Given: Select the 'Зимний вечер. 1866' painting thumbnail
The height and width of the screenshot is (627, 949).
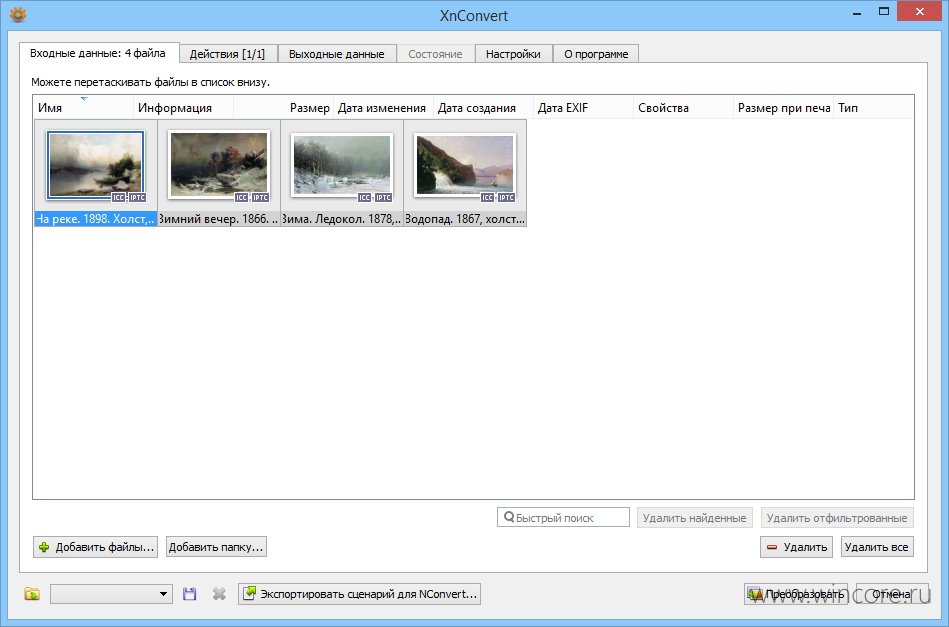Looking at the screenshot, I should (219, 165).
